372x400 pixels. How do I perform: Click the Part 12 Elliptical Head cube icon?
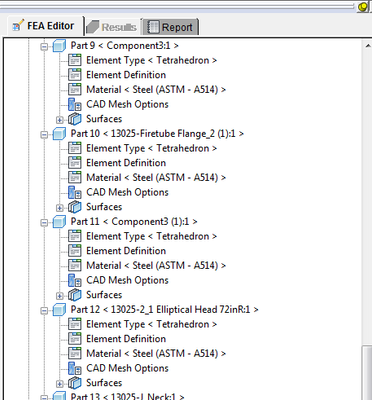[59, 310]
